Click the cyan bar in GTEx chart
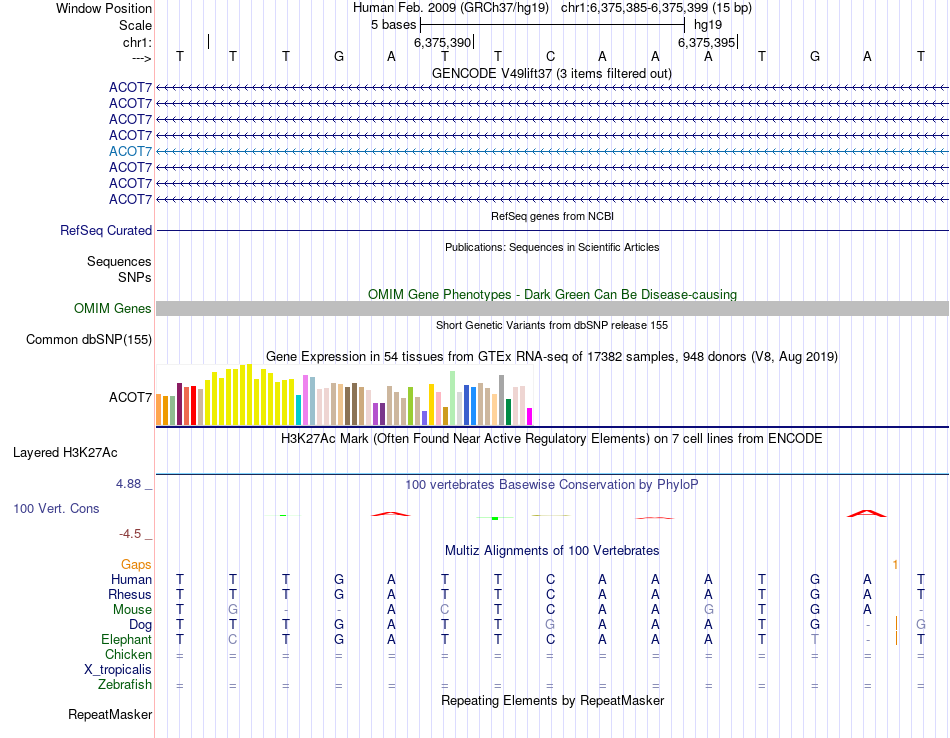The height and width of the screenshot is (738, 950). 299,410
